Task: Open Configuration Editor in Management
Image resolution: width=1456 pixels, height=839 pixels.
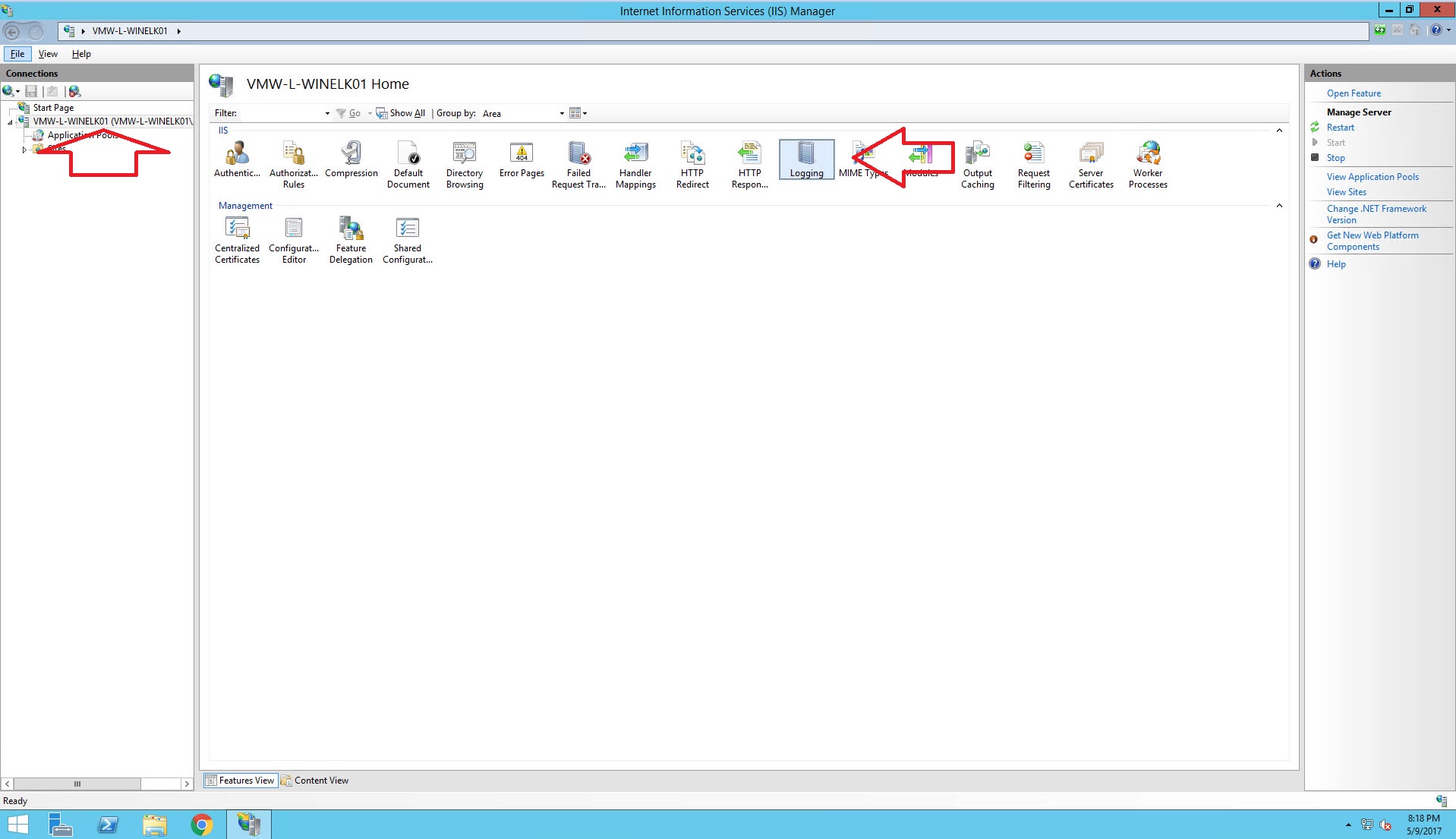Action: coord(294,239)
